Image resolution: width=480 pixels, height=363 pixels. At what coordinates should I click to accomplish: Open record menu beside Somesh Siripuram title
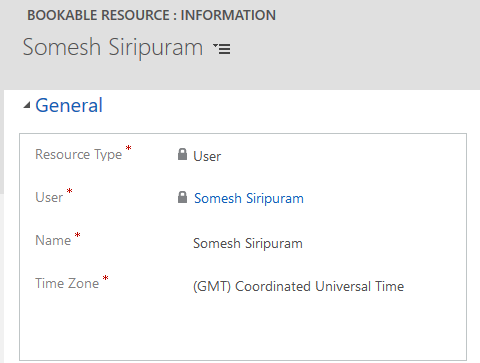[x=222, y=49]
